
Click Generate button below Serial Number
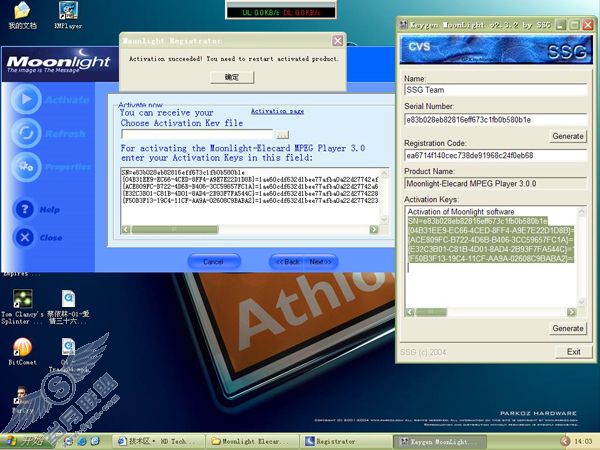point(568,136)
